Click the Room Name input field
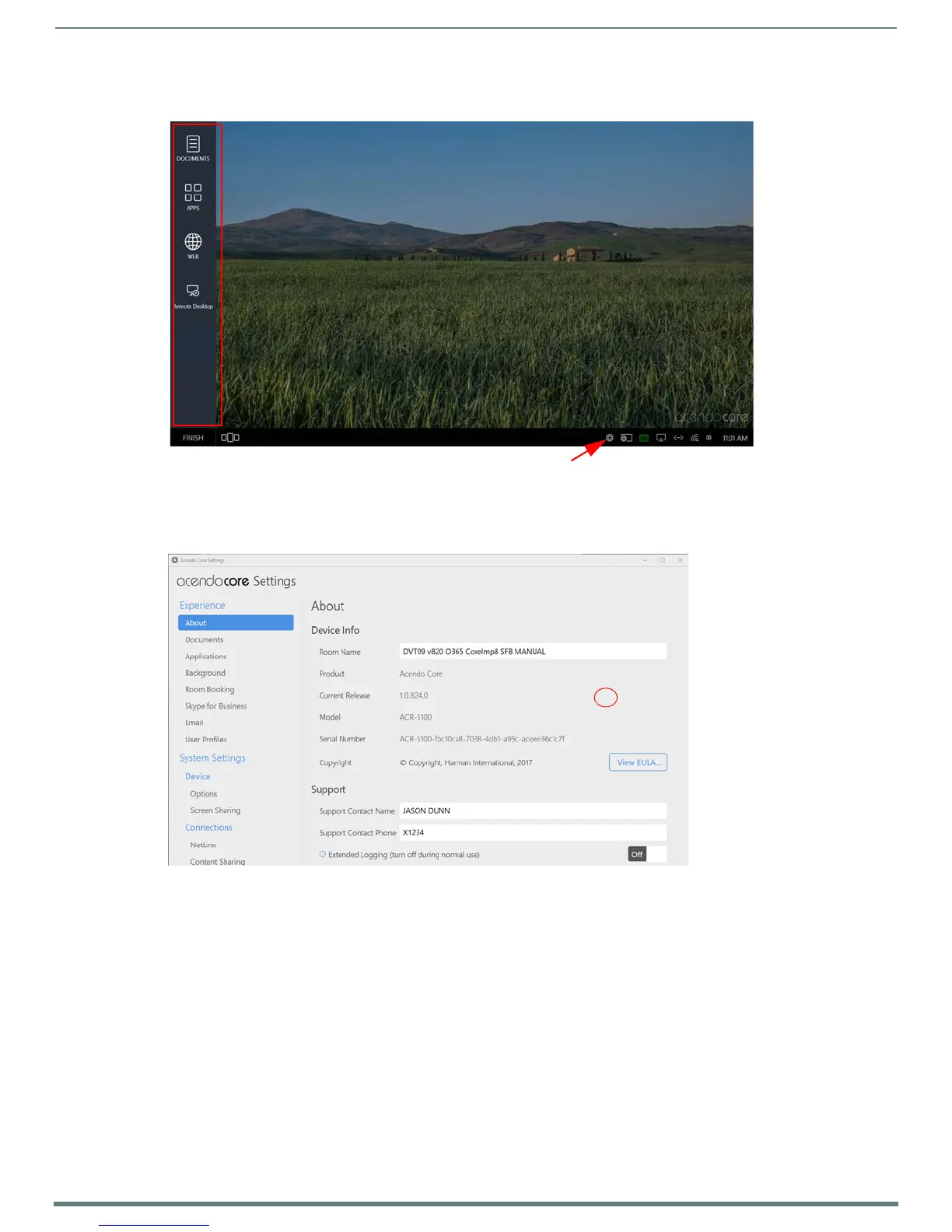 coord(533,652)
